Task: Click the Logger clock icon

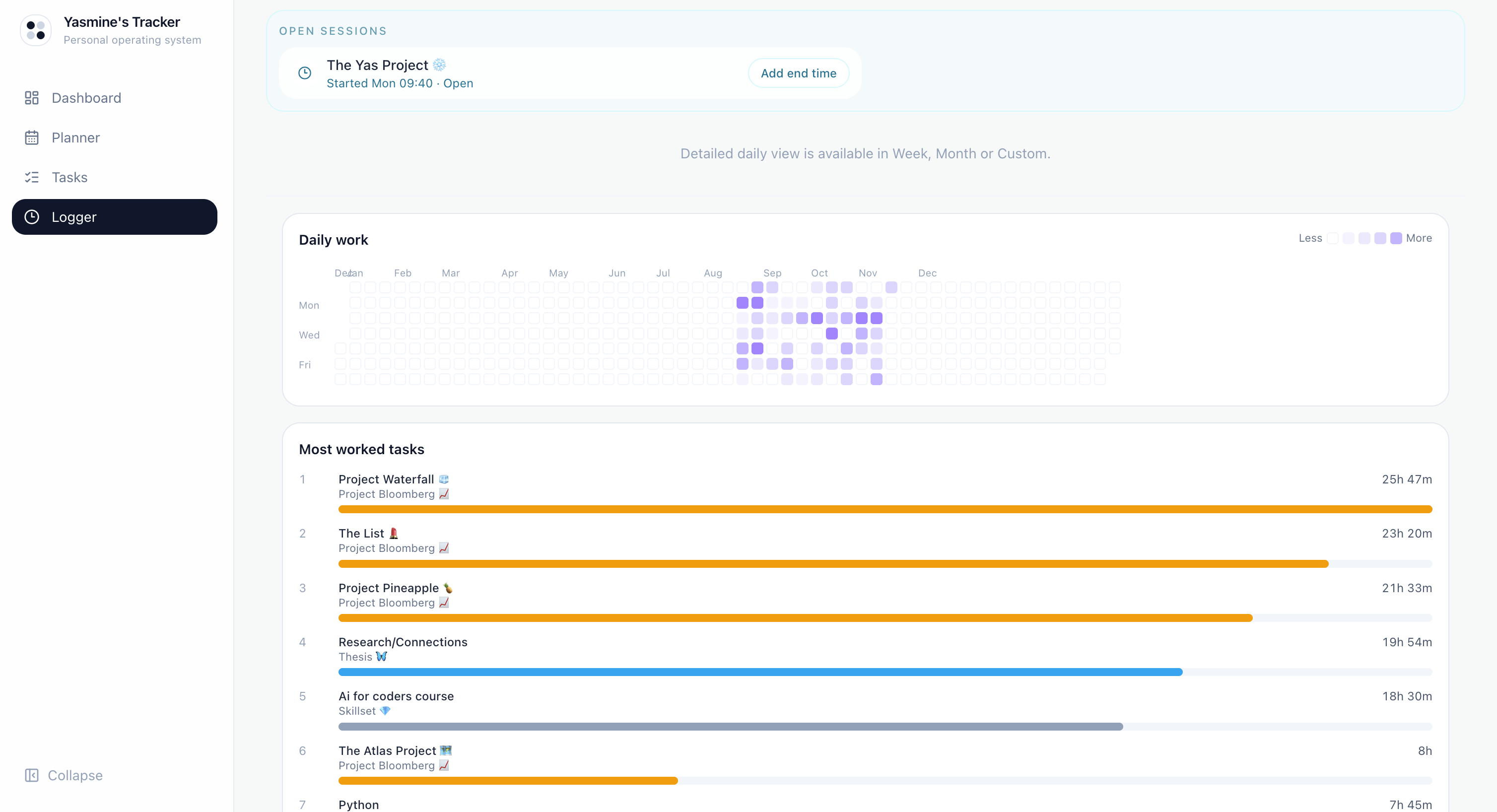Action: click(x=31, y=217)
